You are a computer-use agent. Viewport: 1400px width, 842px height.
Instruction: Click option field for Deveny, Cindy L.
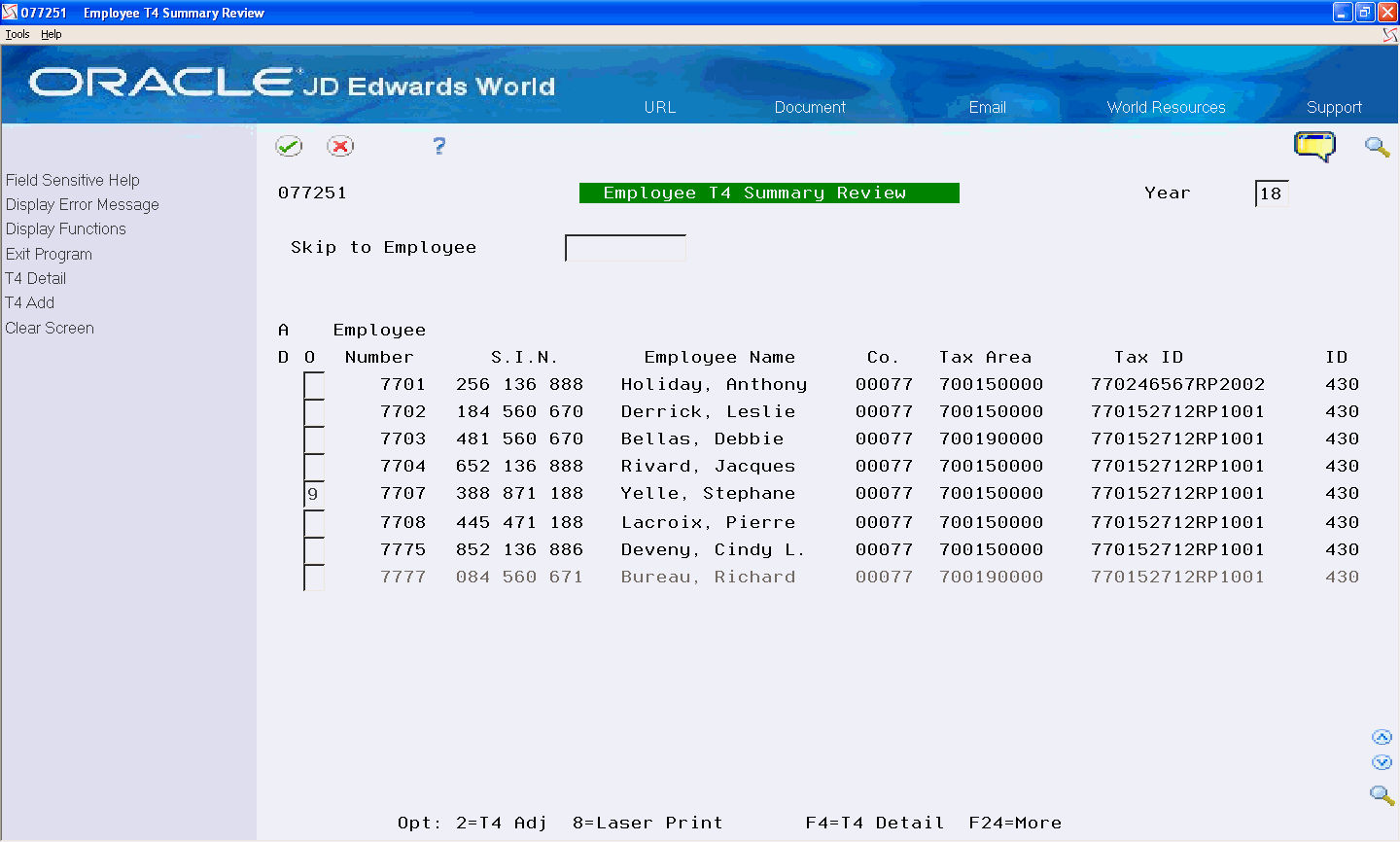click(314, 550)
